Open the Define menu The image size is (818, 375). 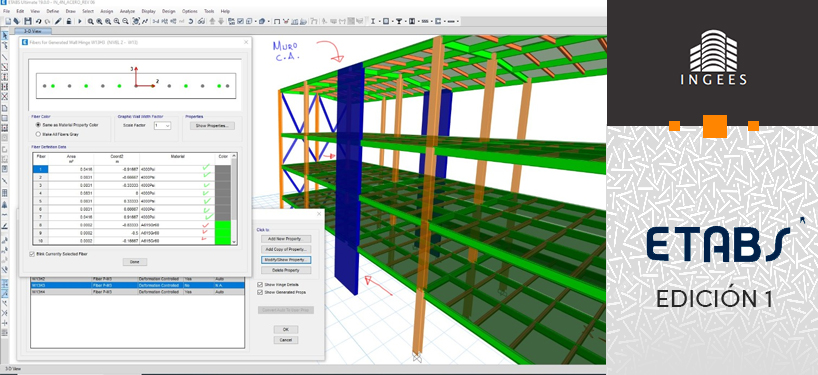click(53, 11)
